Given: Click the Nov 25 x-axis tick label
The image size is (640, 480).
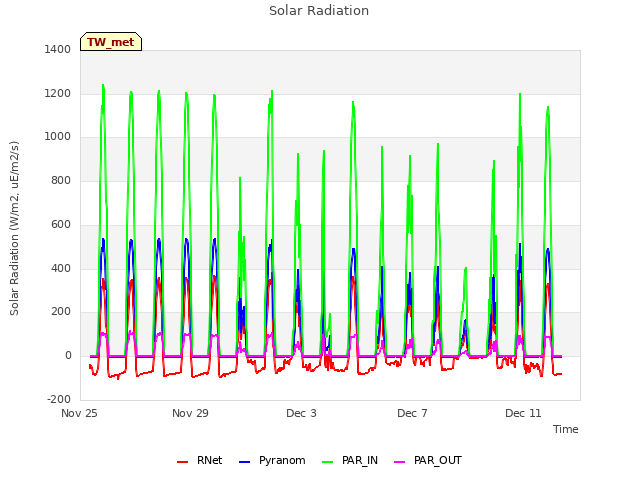Looking at the screenshot, I should tap(79, 413).
